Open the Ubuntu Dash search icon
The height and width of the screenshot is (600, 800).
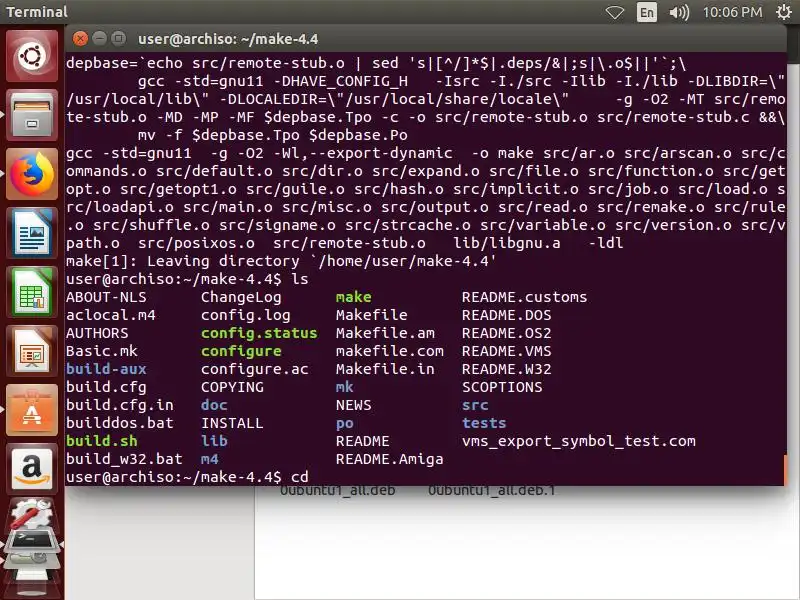click(32, 56)
